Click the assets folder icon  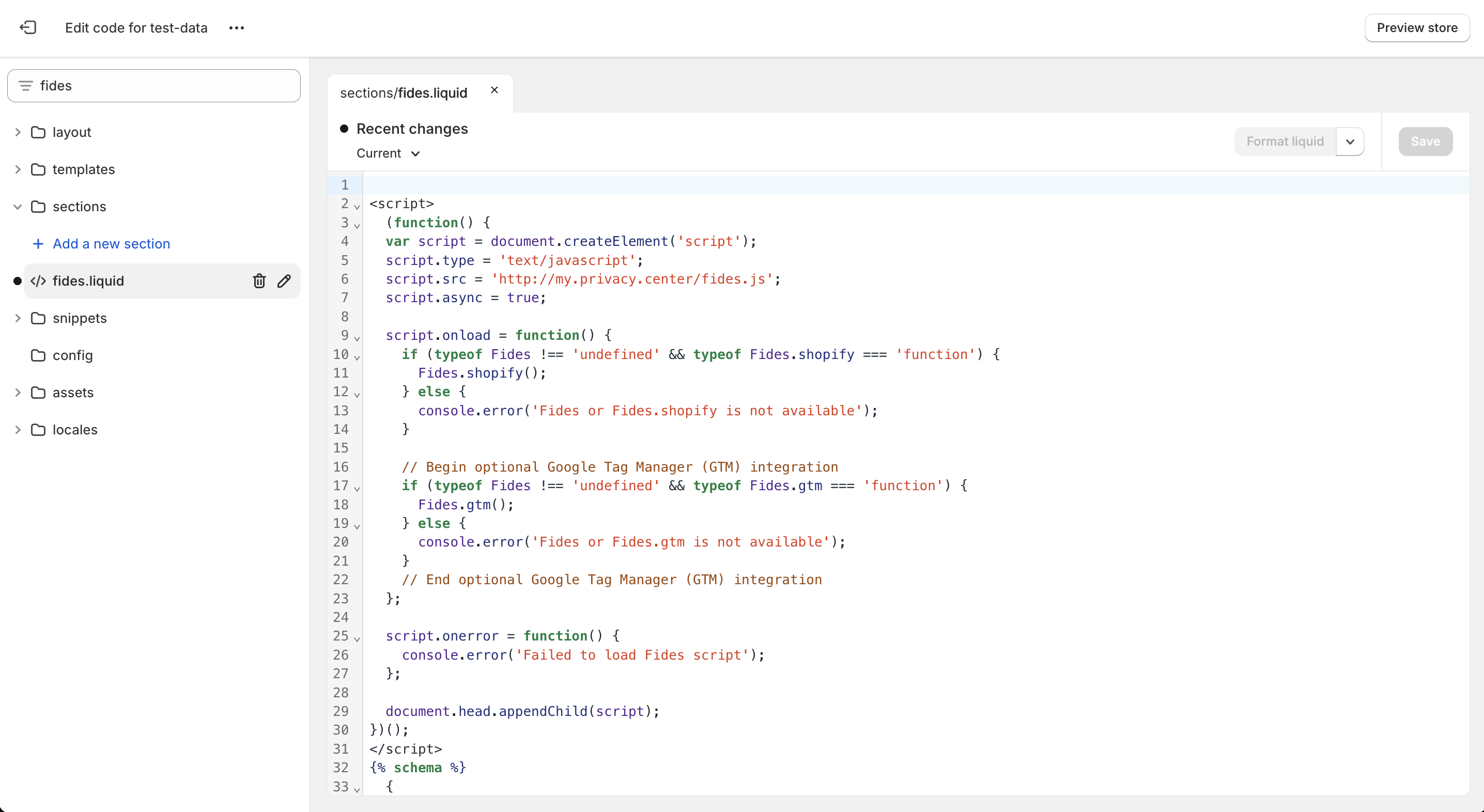coord(38,393)
